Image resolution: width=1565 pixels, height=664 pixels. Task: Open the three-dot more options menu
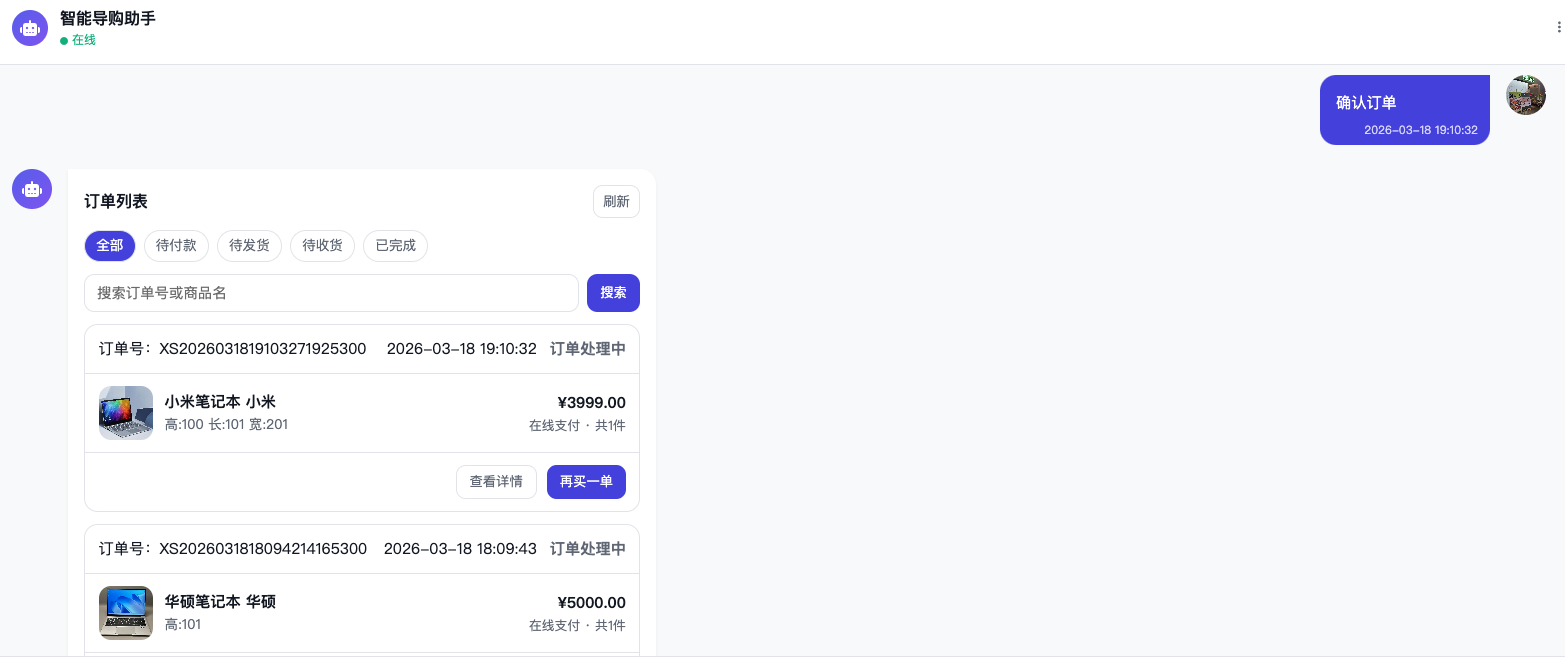coord(1558,28)
